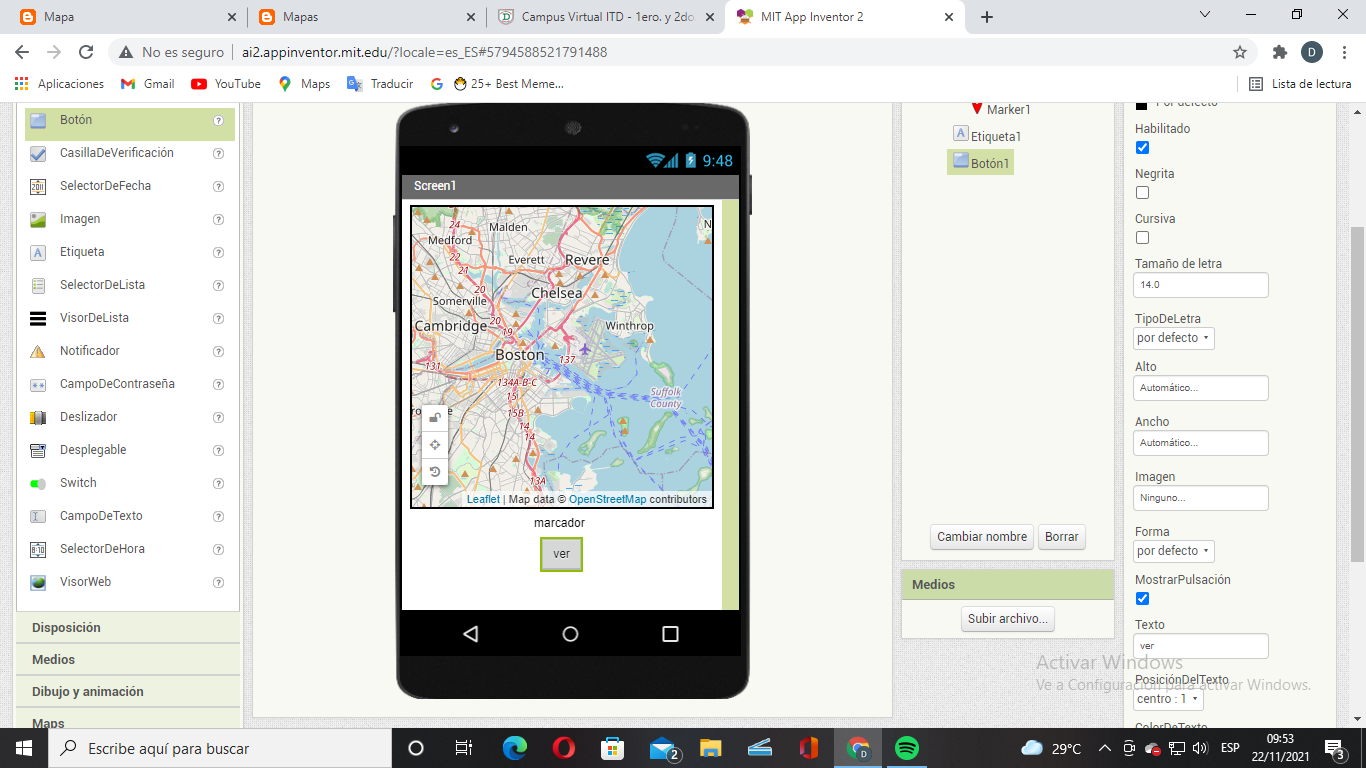
Task: Click the Imagen component icon
Action: pos(38,219)
